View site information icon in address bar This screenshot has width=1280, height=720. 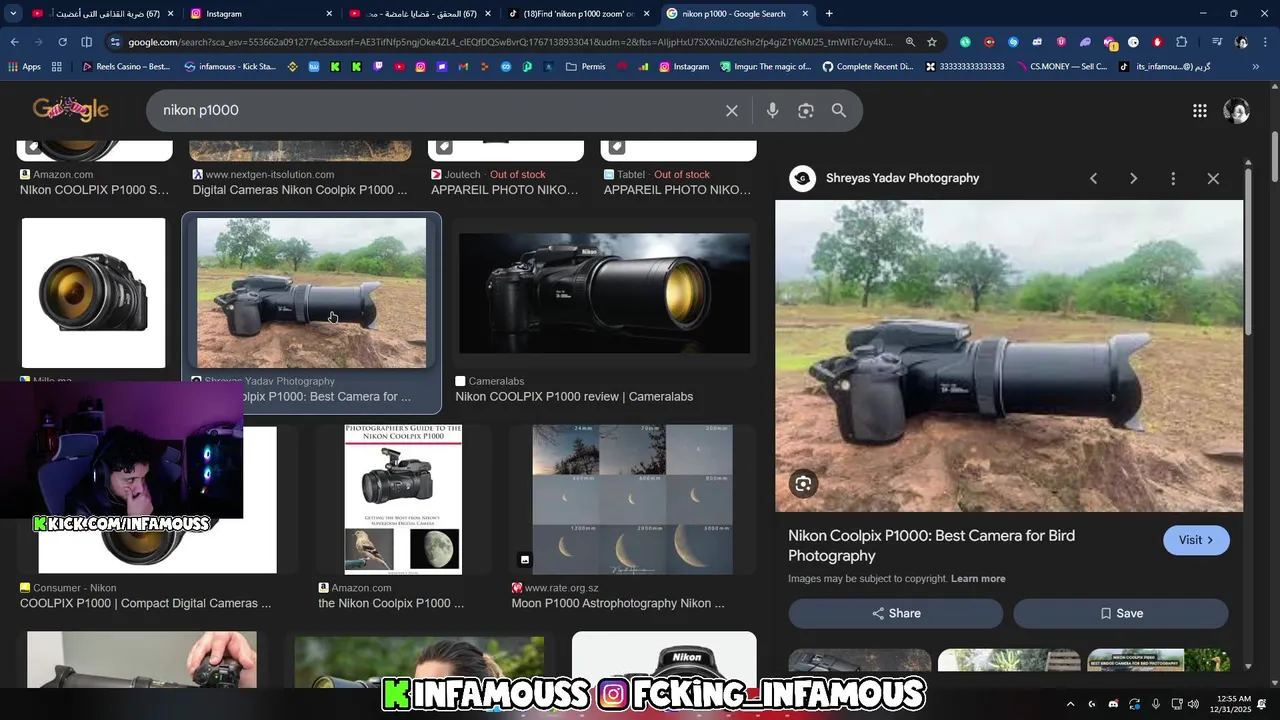coord(116,42)
